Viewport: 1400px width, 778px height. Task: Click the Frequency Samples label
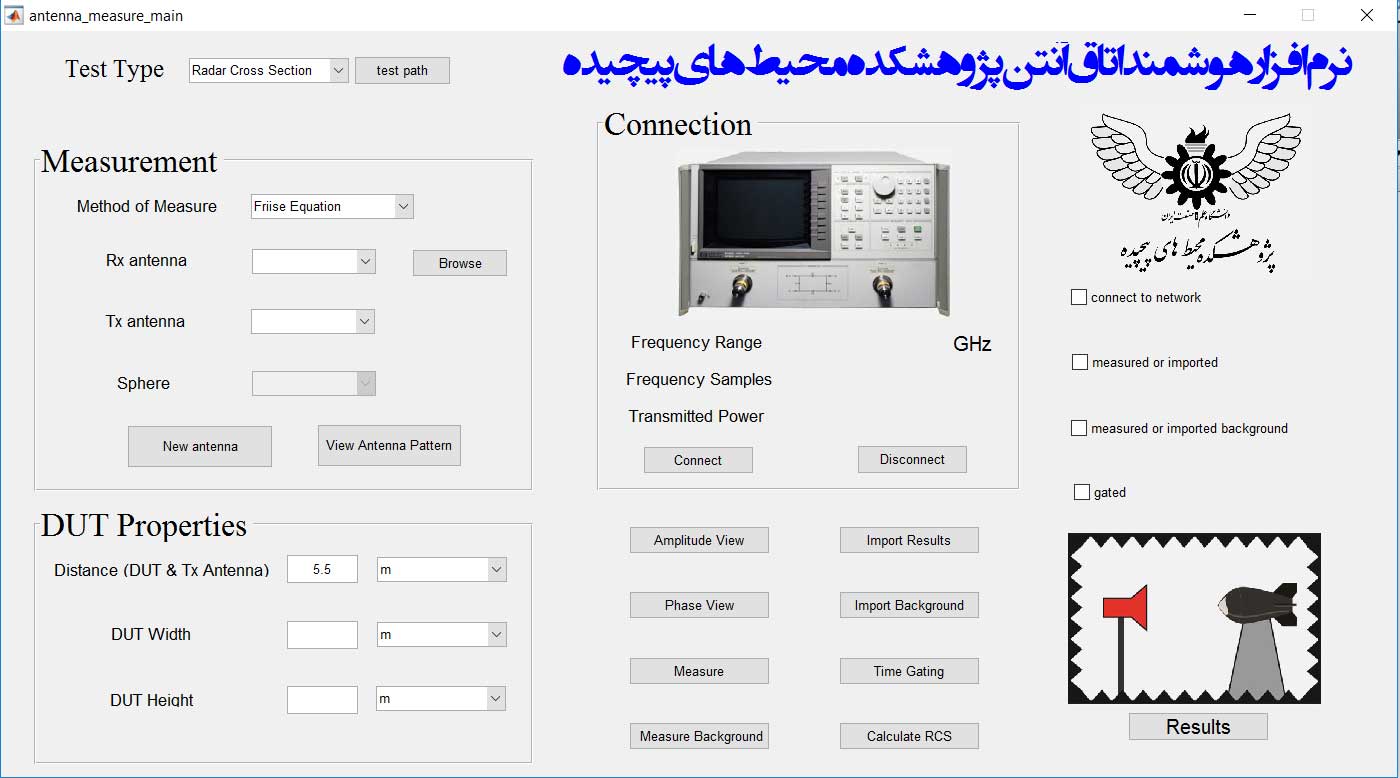click(x=699, y=379)
